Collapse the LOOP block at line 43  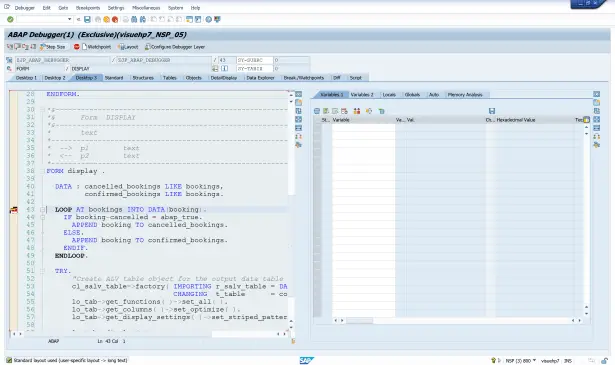(x=42, y=209)
